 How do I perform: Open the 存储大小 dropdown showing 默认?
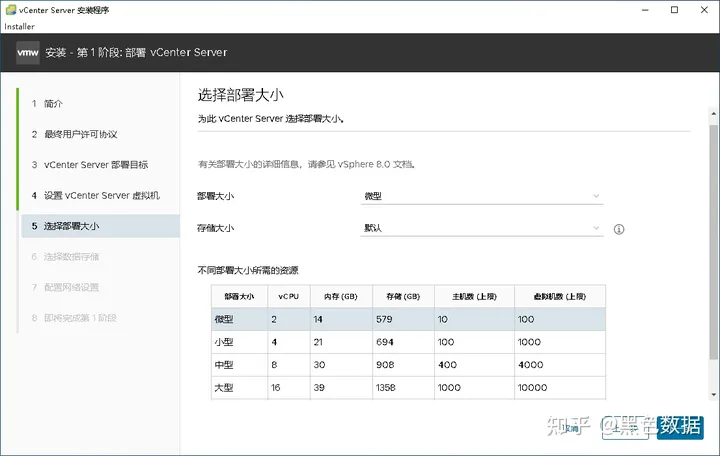[x=482, y=228]
